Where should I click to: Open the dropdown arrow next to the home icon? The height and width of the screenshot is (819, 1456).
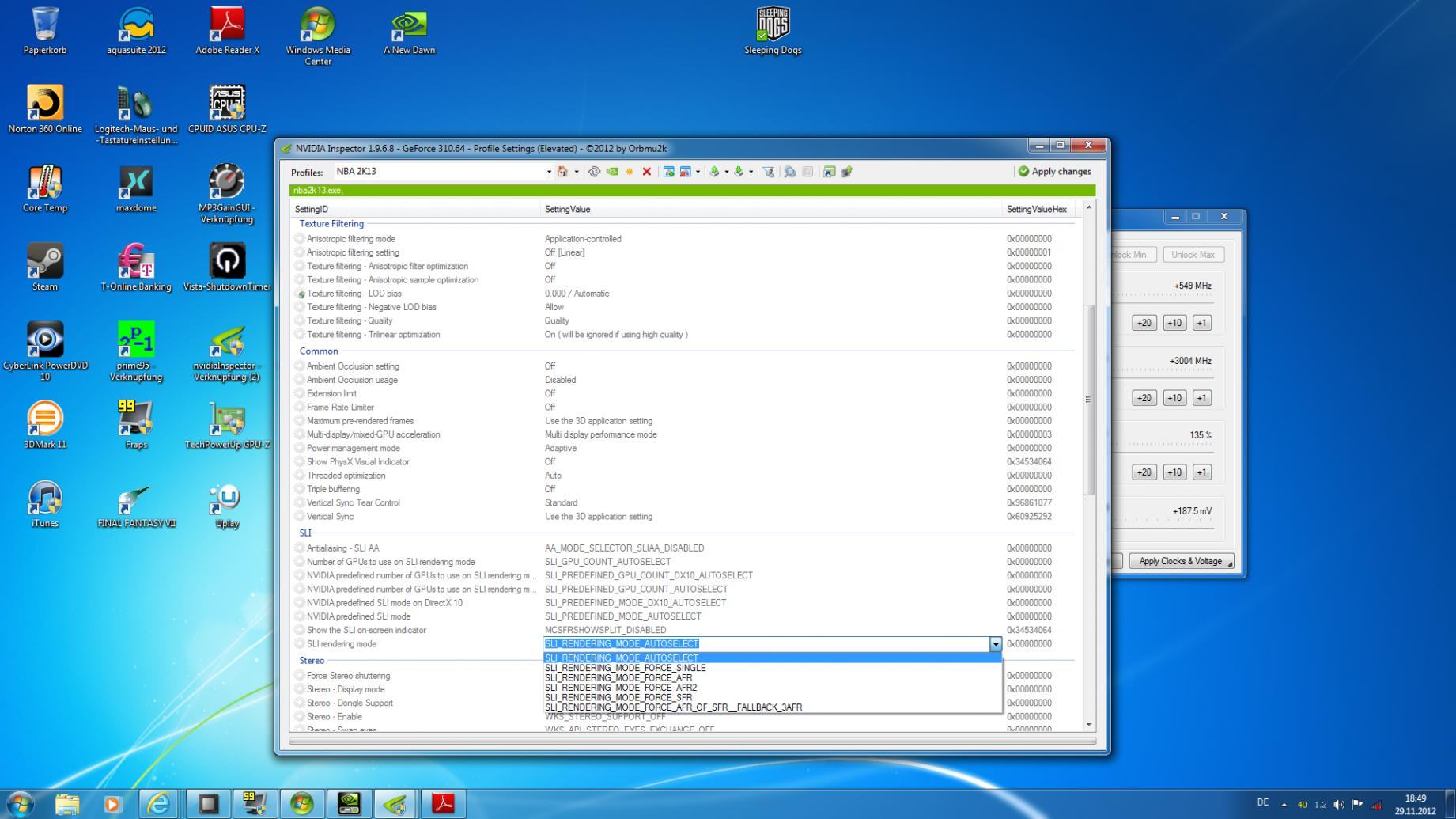click(x=577, y=172)
